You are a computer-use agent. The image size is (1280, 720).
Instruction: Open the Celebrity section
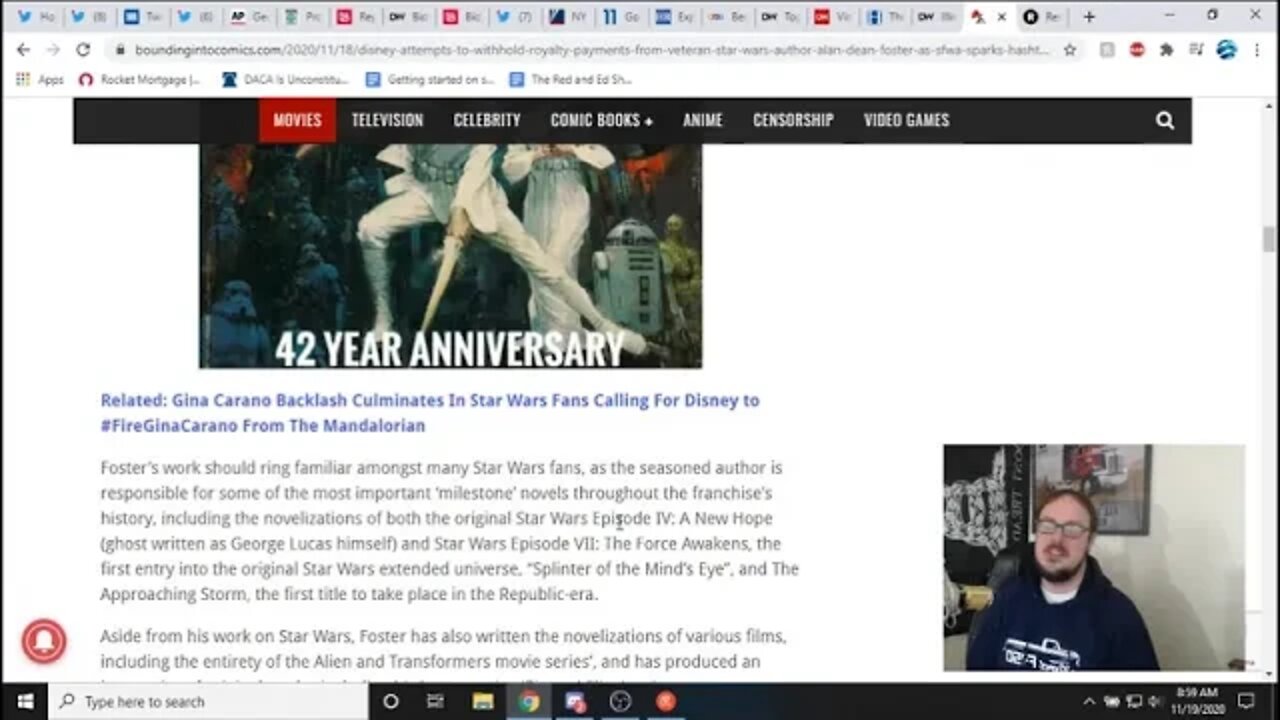click(487, 120)
